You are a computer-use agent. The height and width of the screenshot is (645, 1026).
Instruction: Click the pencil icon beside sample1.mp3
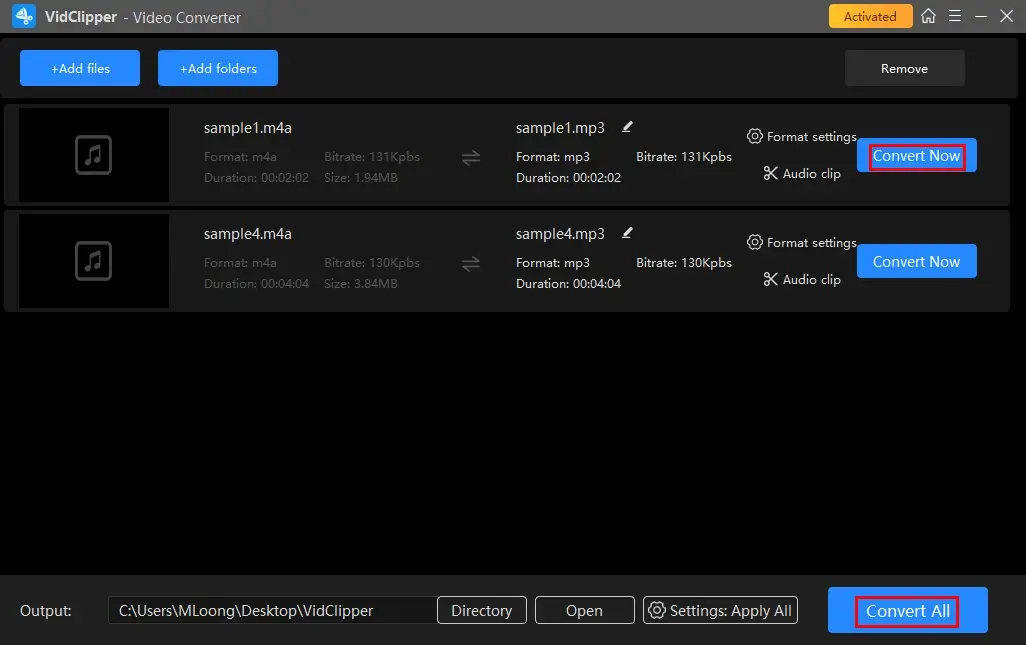click(627, 127)
